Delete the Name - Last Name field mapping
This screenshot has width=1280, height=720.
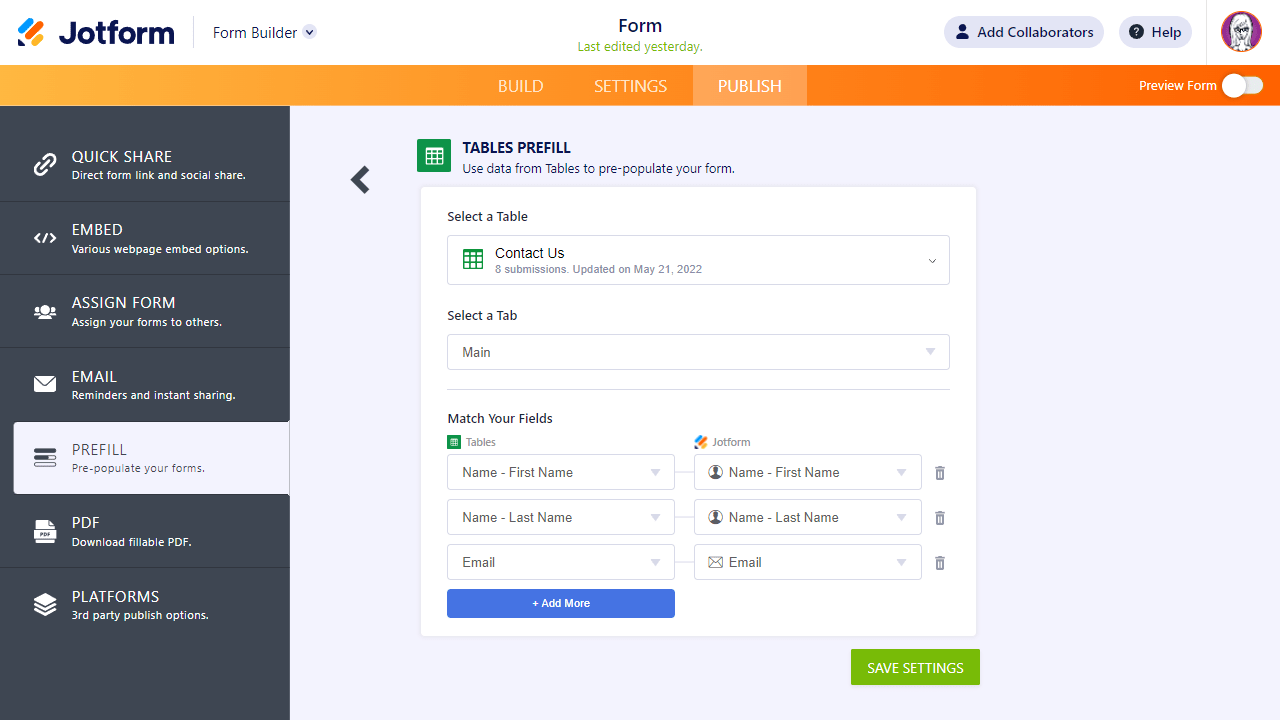(x=940, y=518)
